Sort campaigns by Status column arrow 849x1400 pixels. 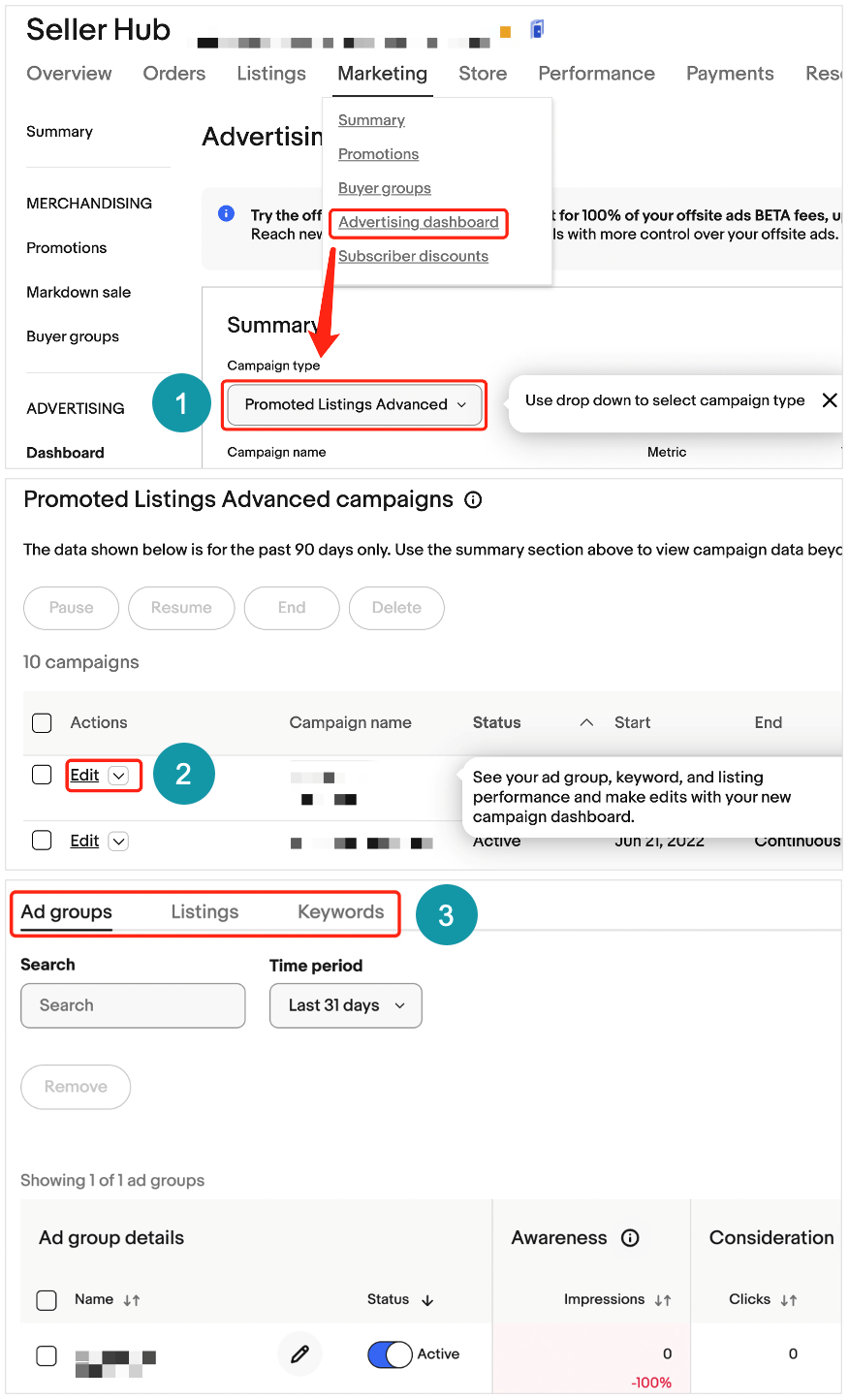coord(586,722)
